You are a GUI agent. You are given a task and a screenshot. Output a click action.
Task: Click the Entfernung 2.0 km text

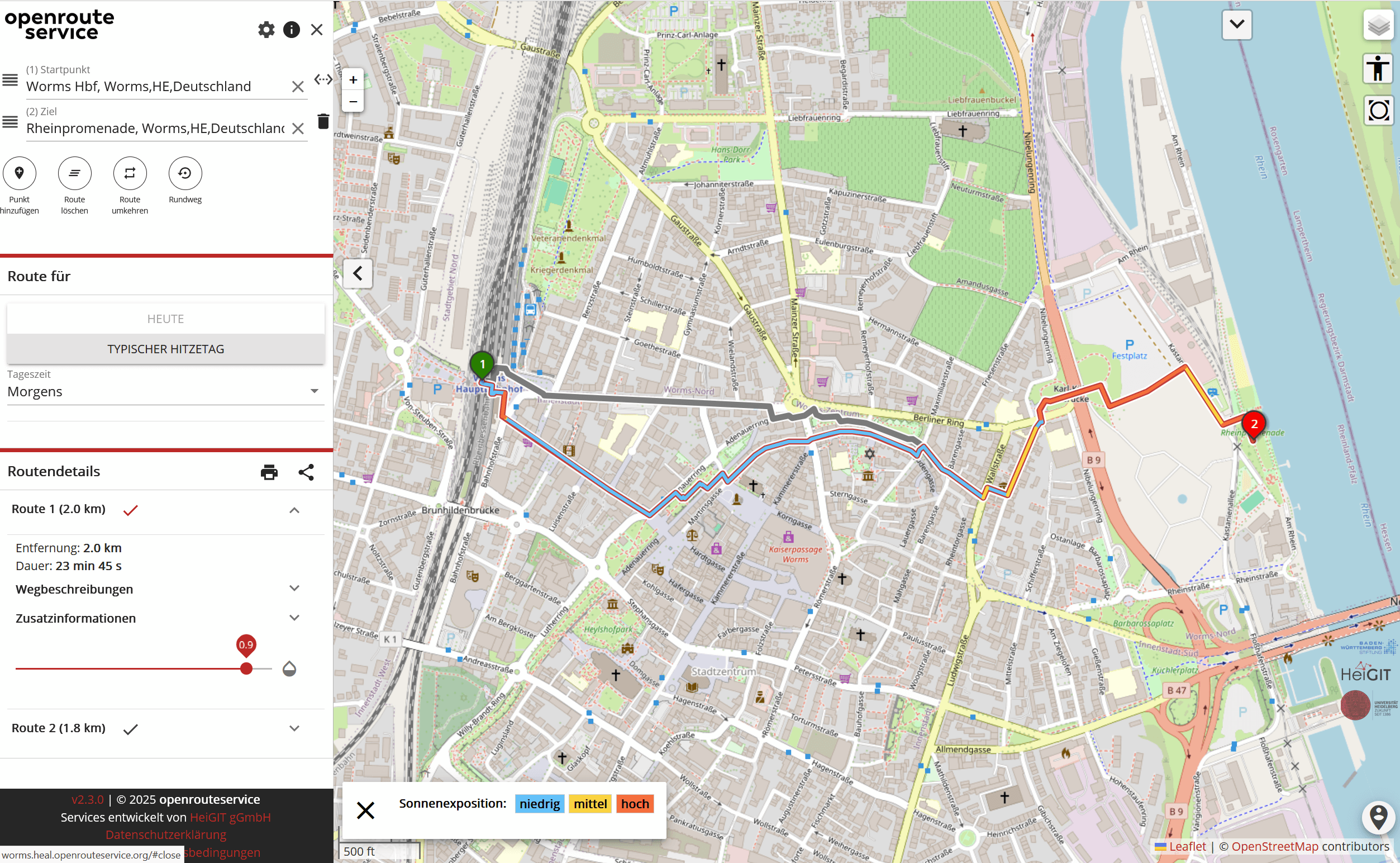69,548
